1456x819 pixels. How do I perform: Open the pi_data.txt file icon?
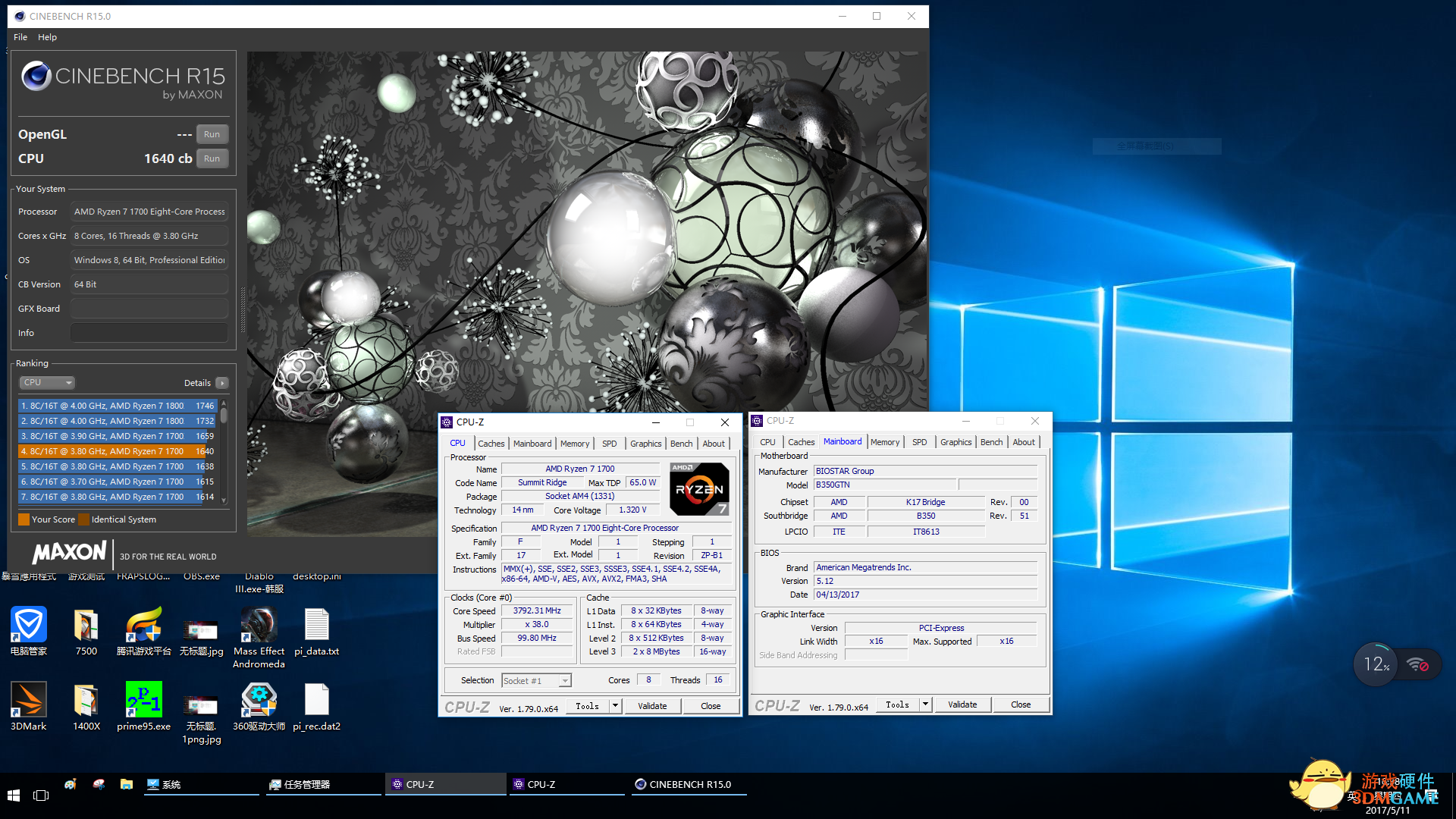316,625
